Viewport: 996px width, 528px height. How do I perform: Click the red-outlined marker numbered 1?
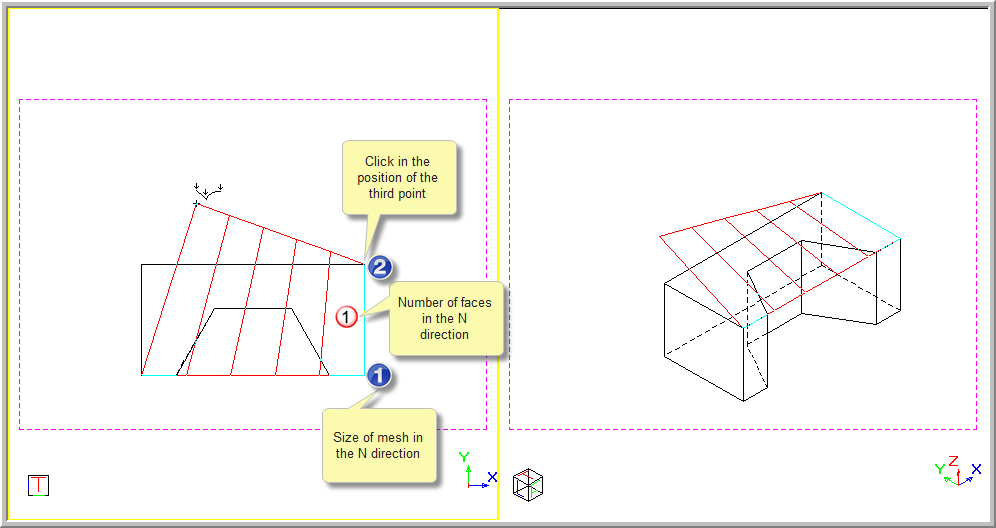tap(345, 317)
